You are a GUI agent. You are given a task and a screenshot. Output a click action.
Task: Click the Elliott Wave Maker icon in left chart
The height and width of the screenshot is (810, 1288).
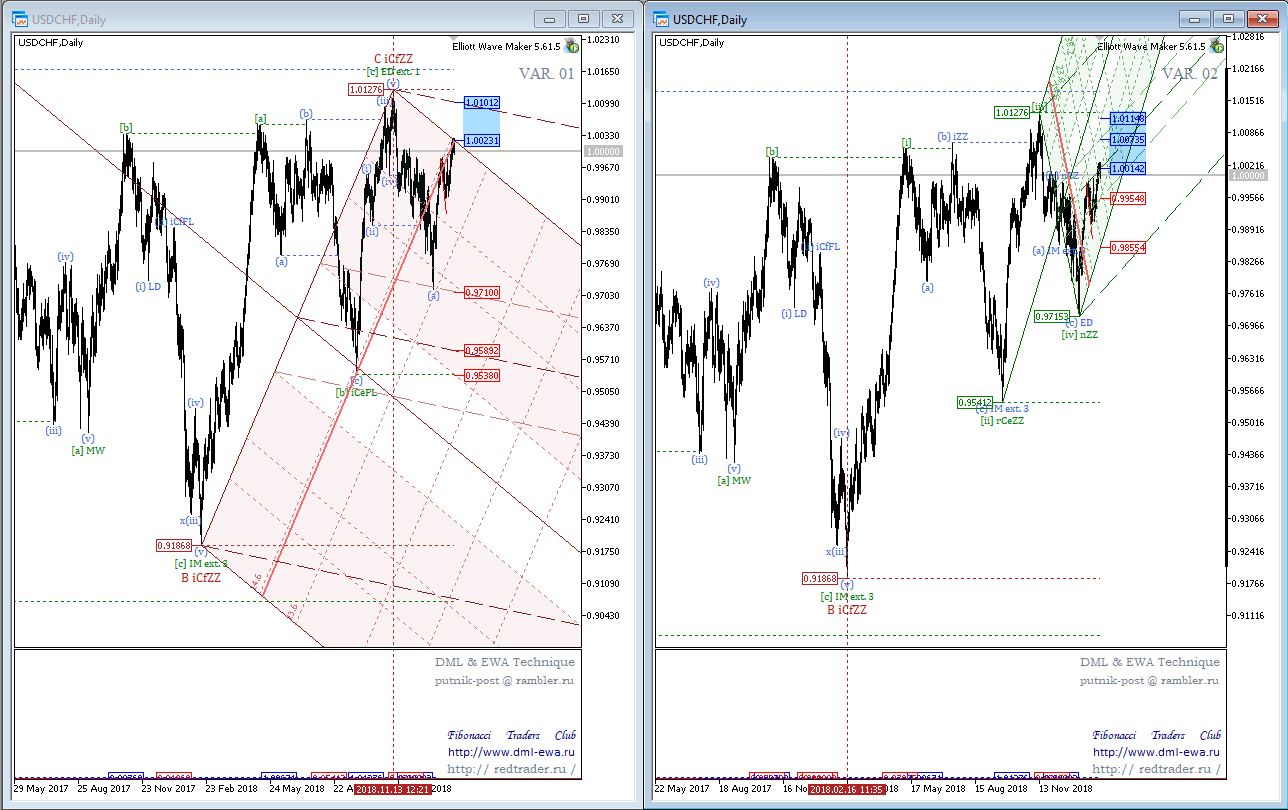(x=571, y=45)
